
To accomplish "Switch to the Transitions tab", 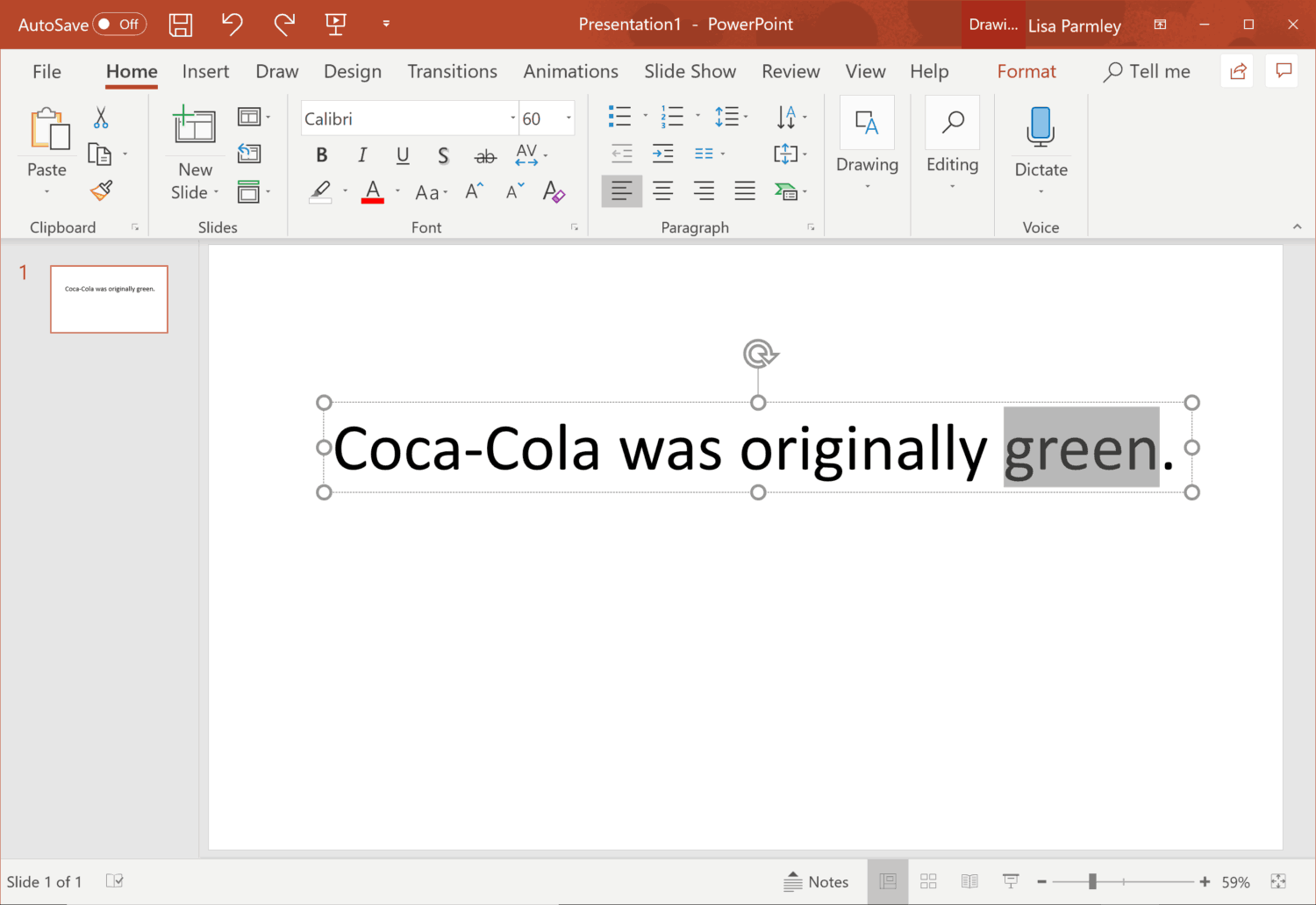I will [452, 72].
